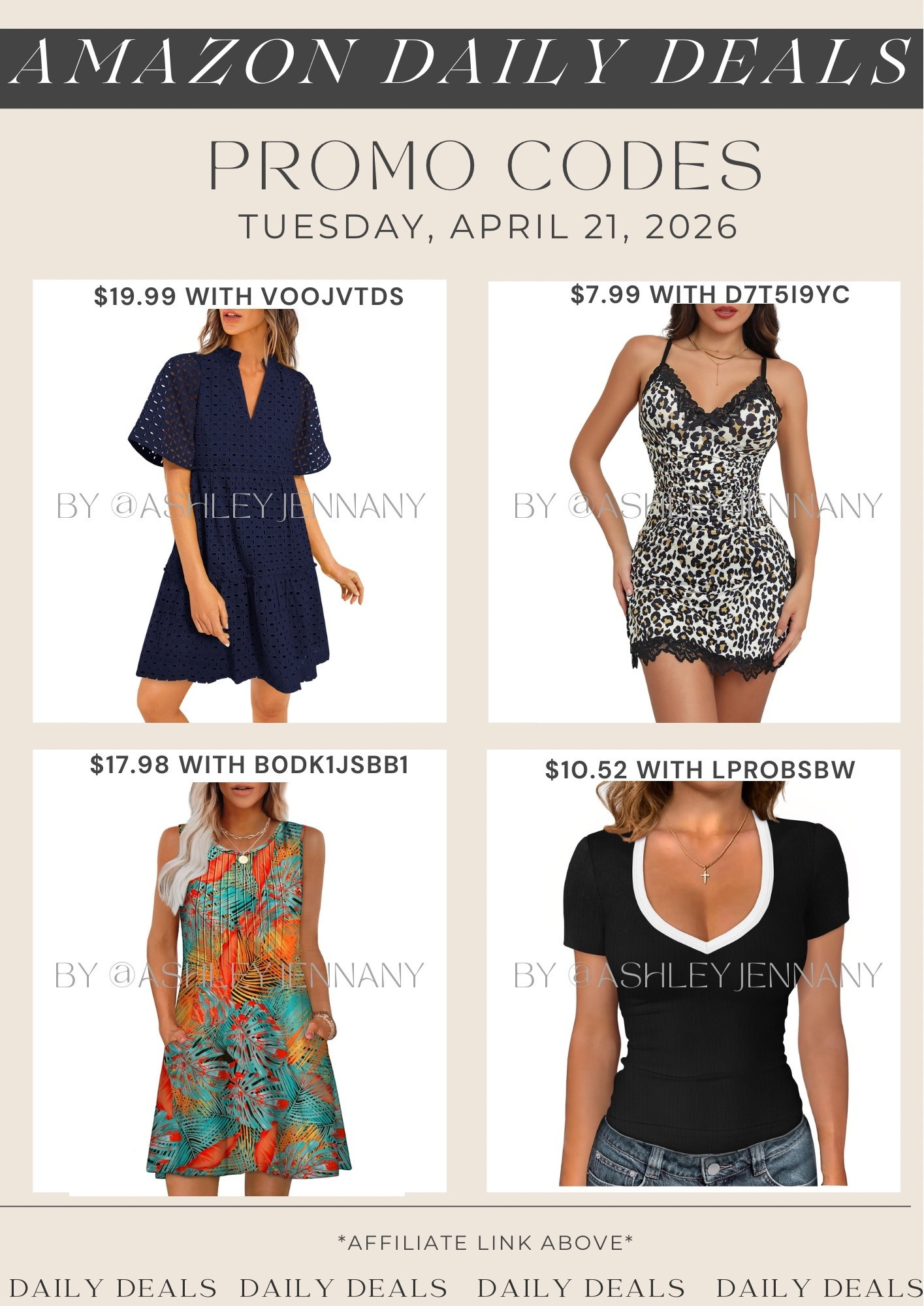Image resolution: width=924 pixels, height=1306 pixels.
Task: Select the Tuesday, April 21, 2026 date text
Action: [x=488, y=227]
